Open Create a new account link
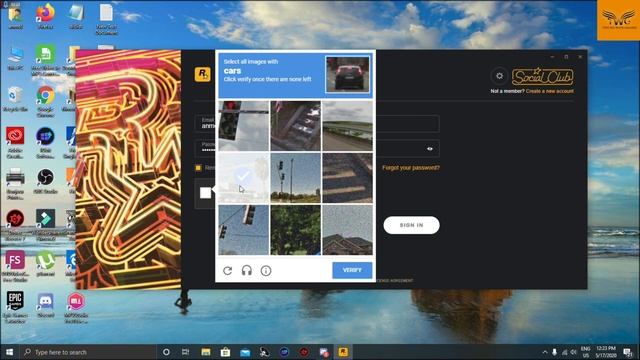The image size is (640, 360). tap(549, 91)
